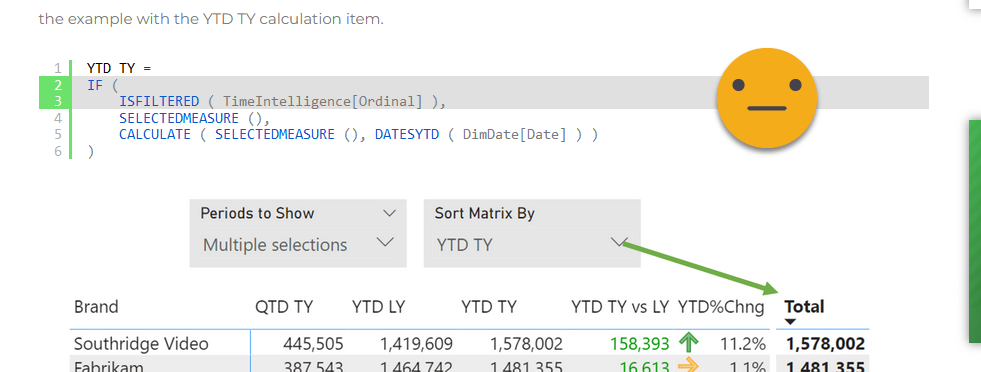Click the 1,578,002 Total value for Southridge Video
Viewport: 981px width, 372px height.
pyautogui.click(x=825, y=344)
